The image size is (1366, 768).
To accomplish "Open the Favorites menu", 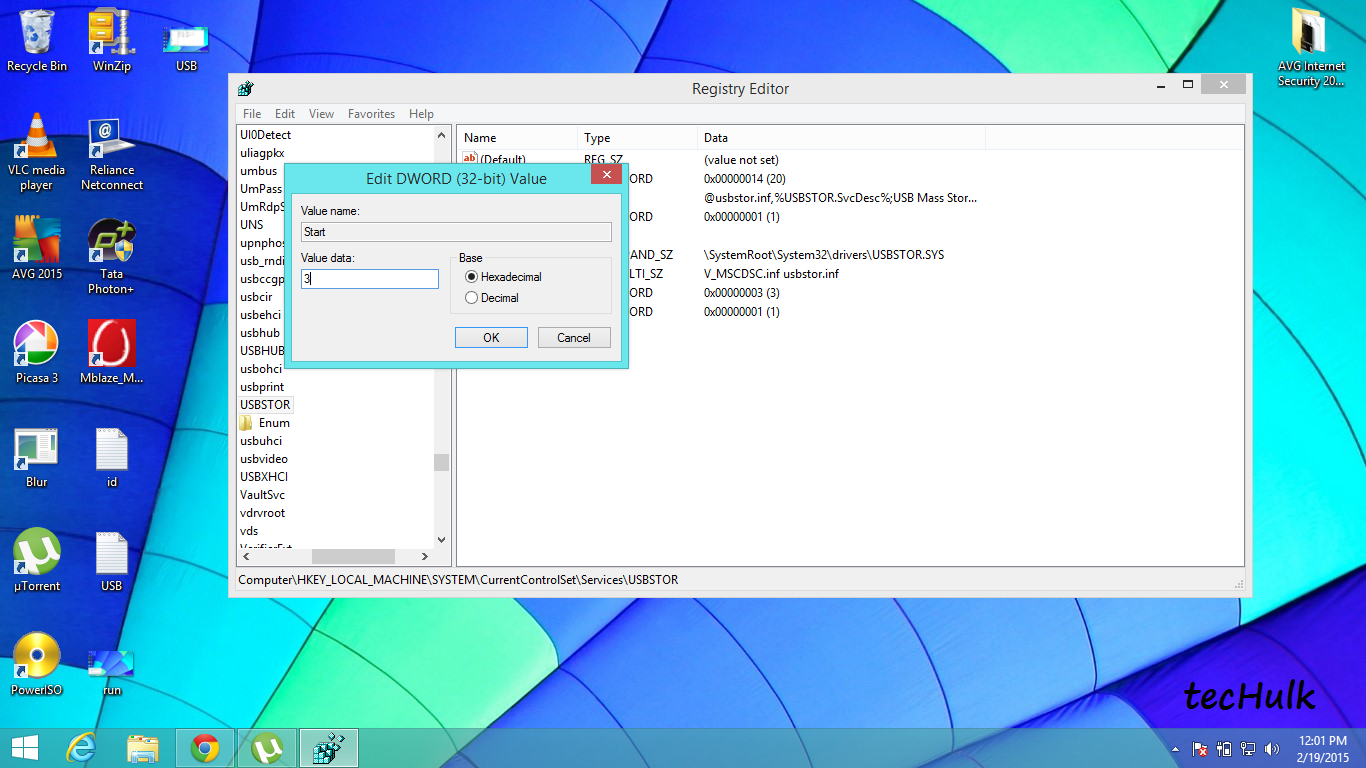I will 371,113.
